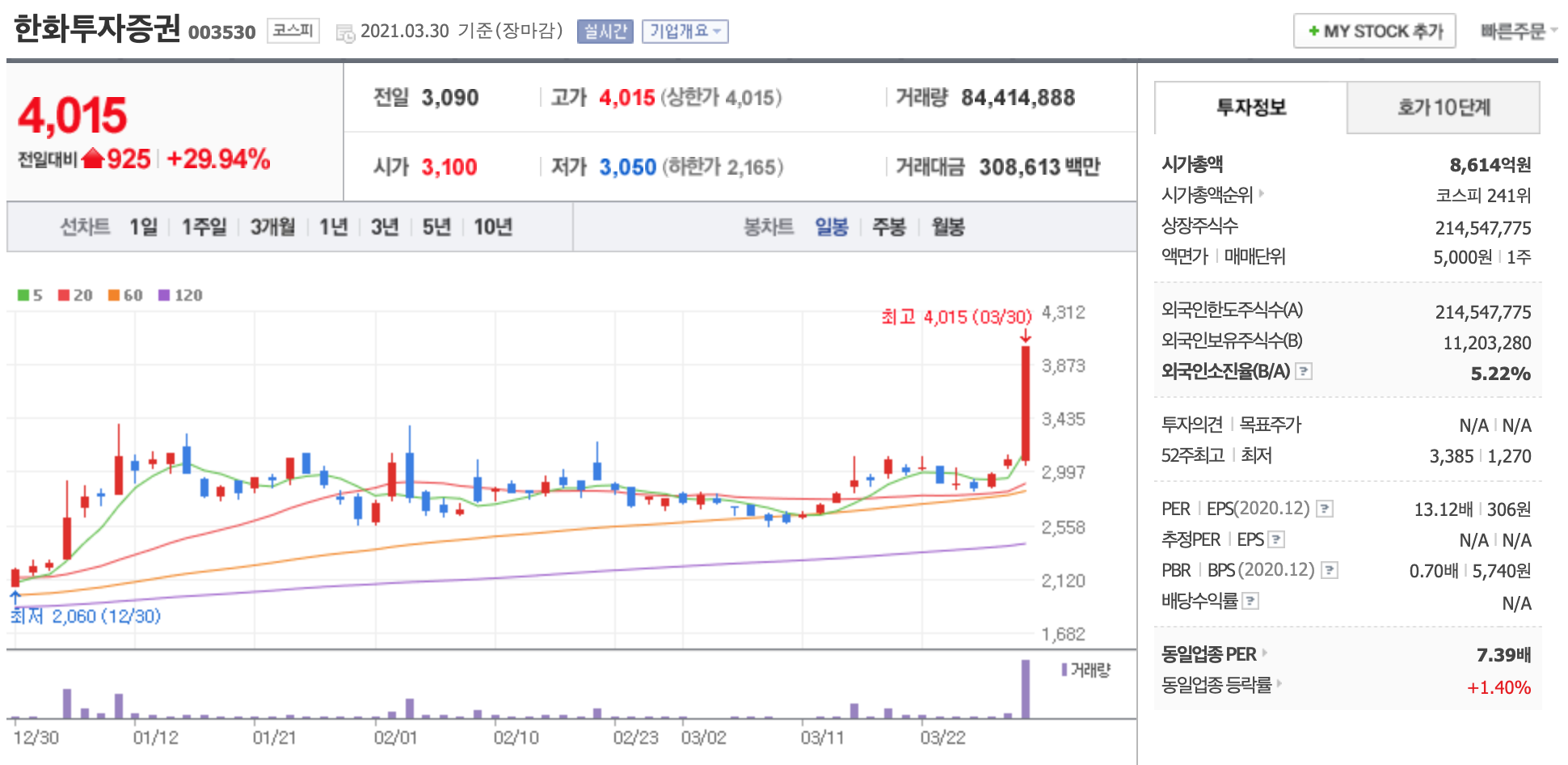Select the 10년 line chart
This screenshot has height=765, width=1568.
[493, 226]
